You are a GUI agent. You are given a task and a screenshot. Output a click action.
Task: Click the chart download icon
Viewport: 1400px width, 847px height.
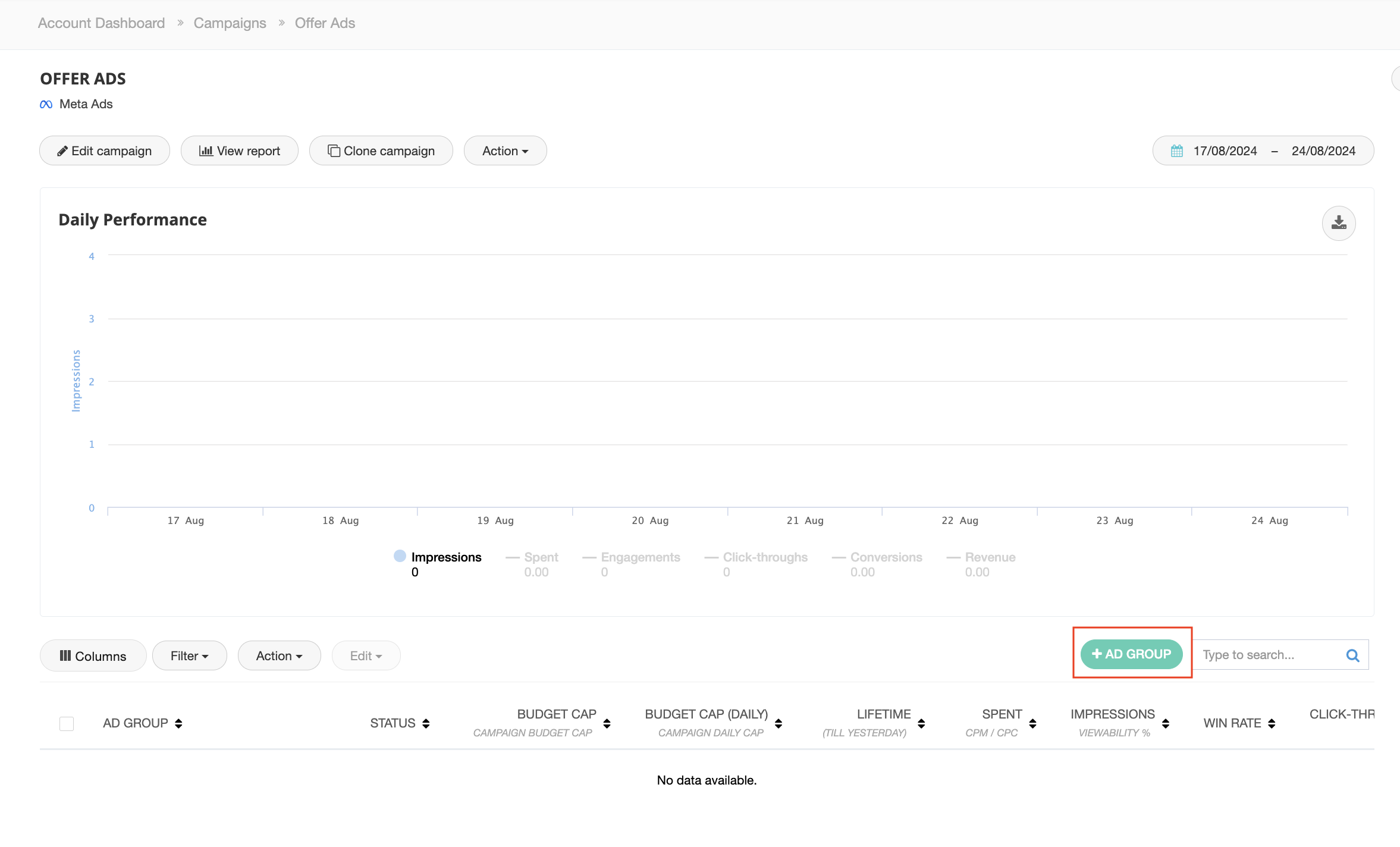coord(1338,223)
